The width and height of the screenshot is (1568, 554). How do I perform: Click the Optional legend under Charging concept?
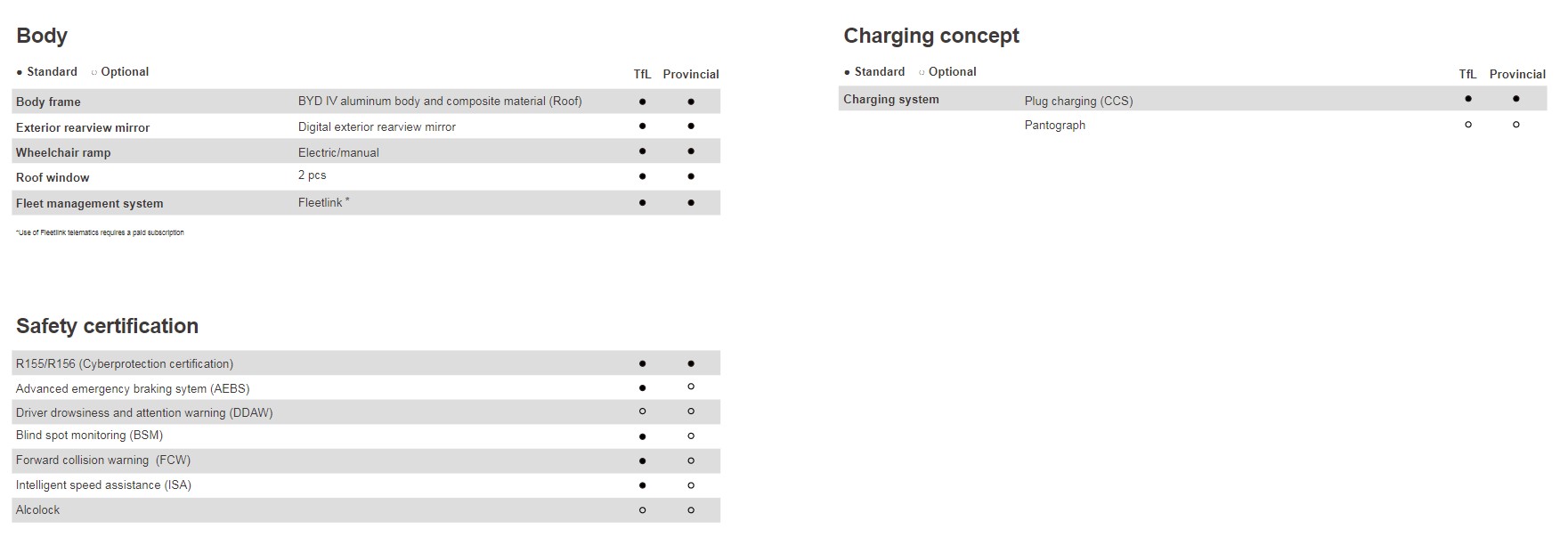click(x=947, y=72)
